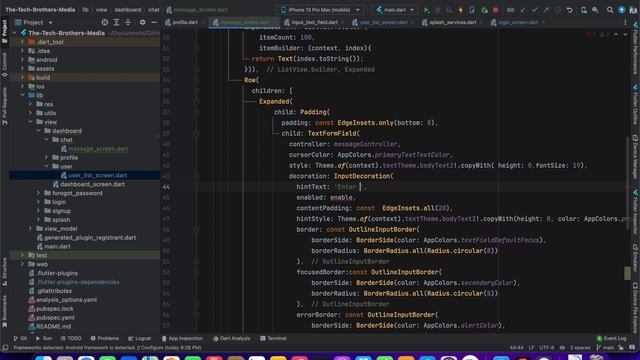Open the Problems tool window button
This screenshot has width=640, height=360.
[105, 338]
